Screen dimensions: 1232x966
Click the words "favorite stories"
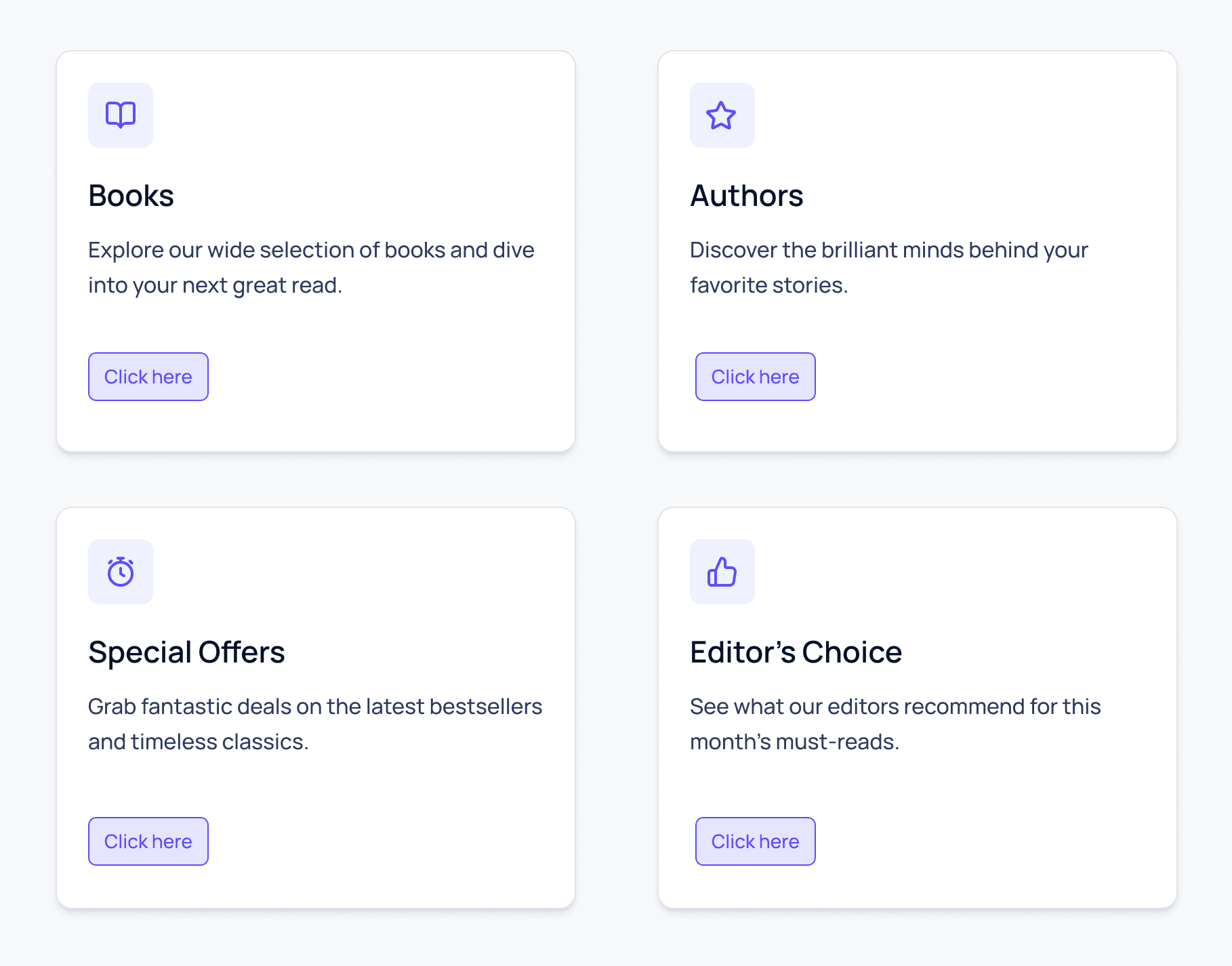[768, 285]
